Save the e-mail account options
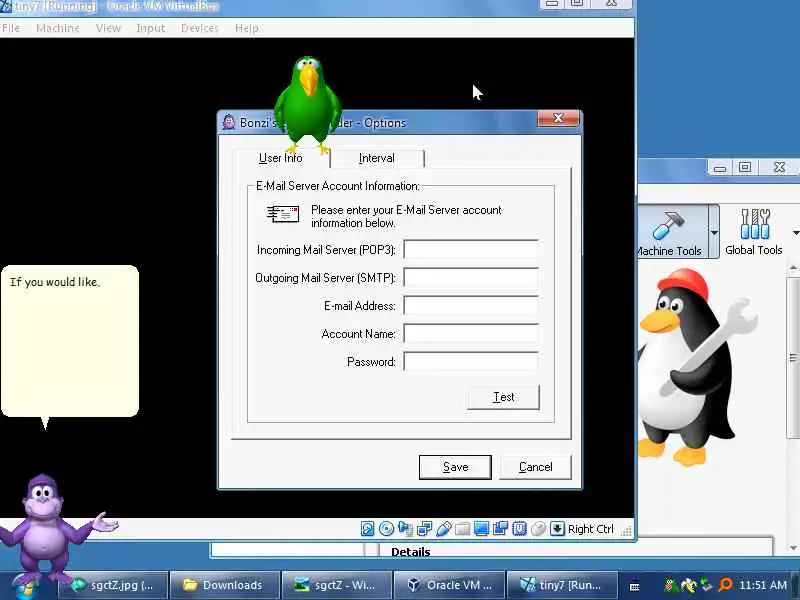 pos(455,467)
